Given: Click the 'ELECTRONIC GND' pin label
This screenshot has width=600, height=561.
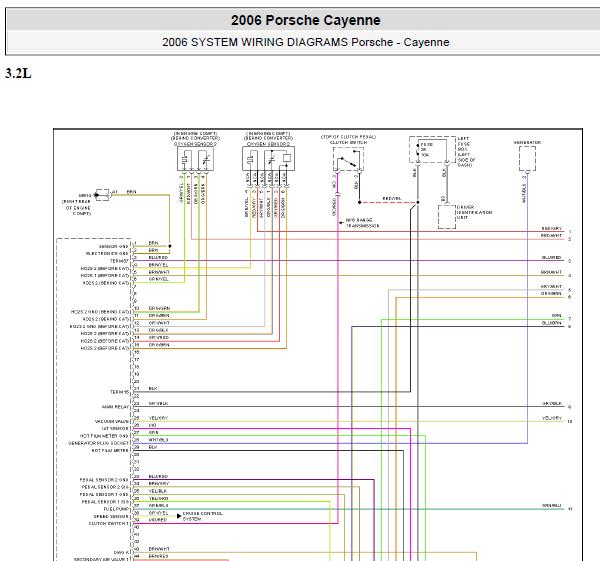Looking at the screenshot, I should [107, 254].
